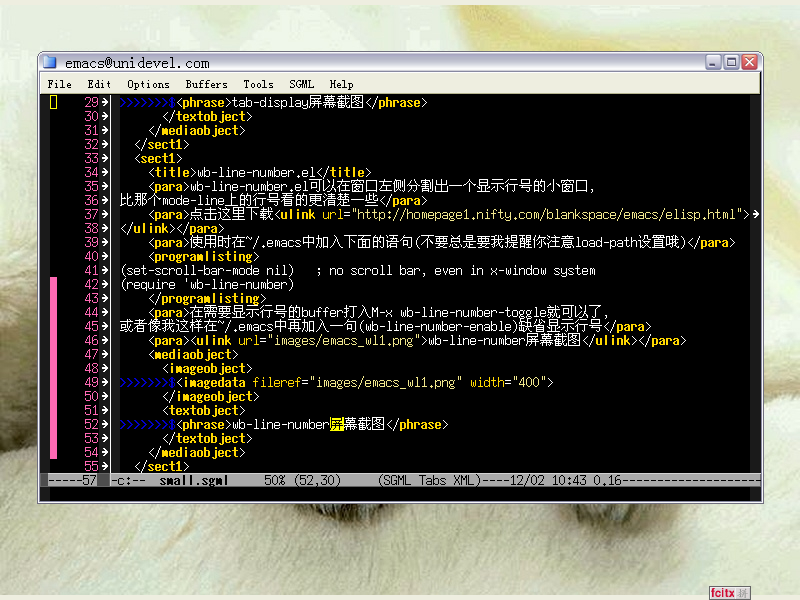Viewport: 800px width, 600px height.
Task: Click "(wb-line-number-enable)" on line 45
Action: click(x=438, y=327)
